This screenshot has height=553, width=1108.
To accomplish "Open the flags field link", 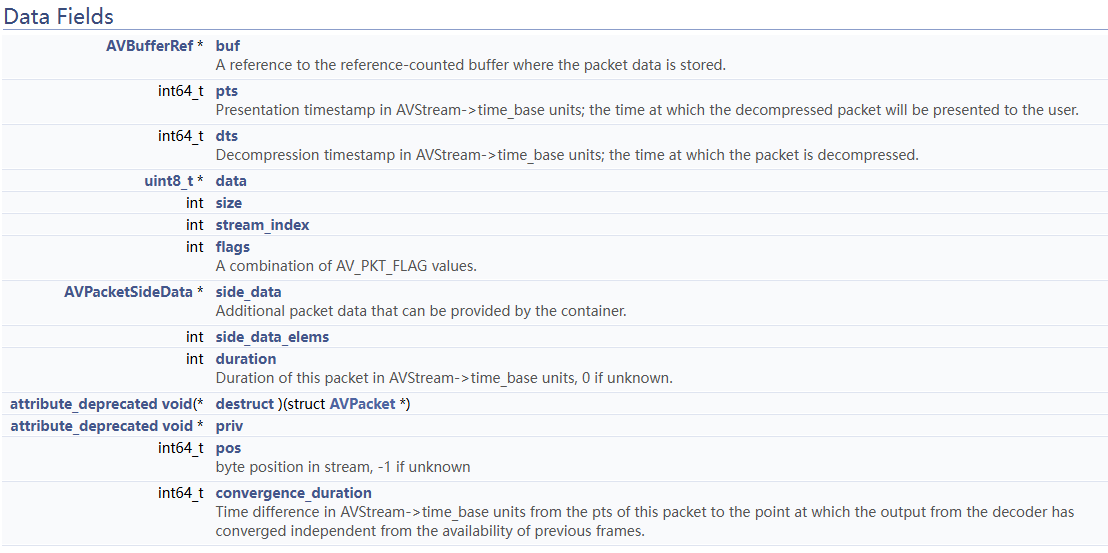I will [x=232, y=247].
